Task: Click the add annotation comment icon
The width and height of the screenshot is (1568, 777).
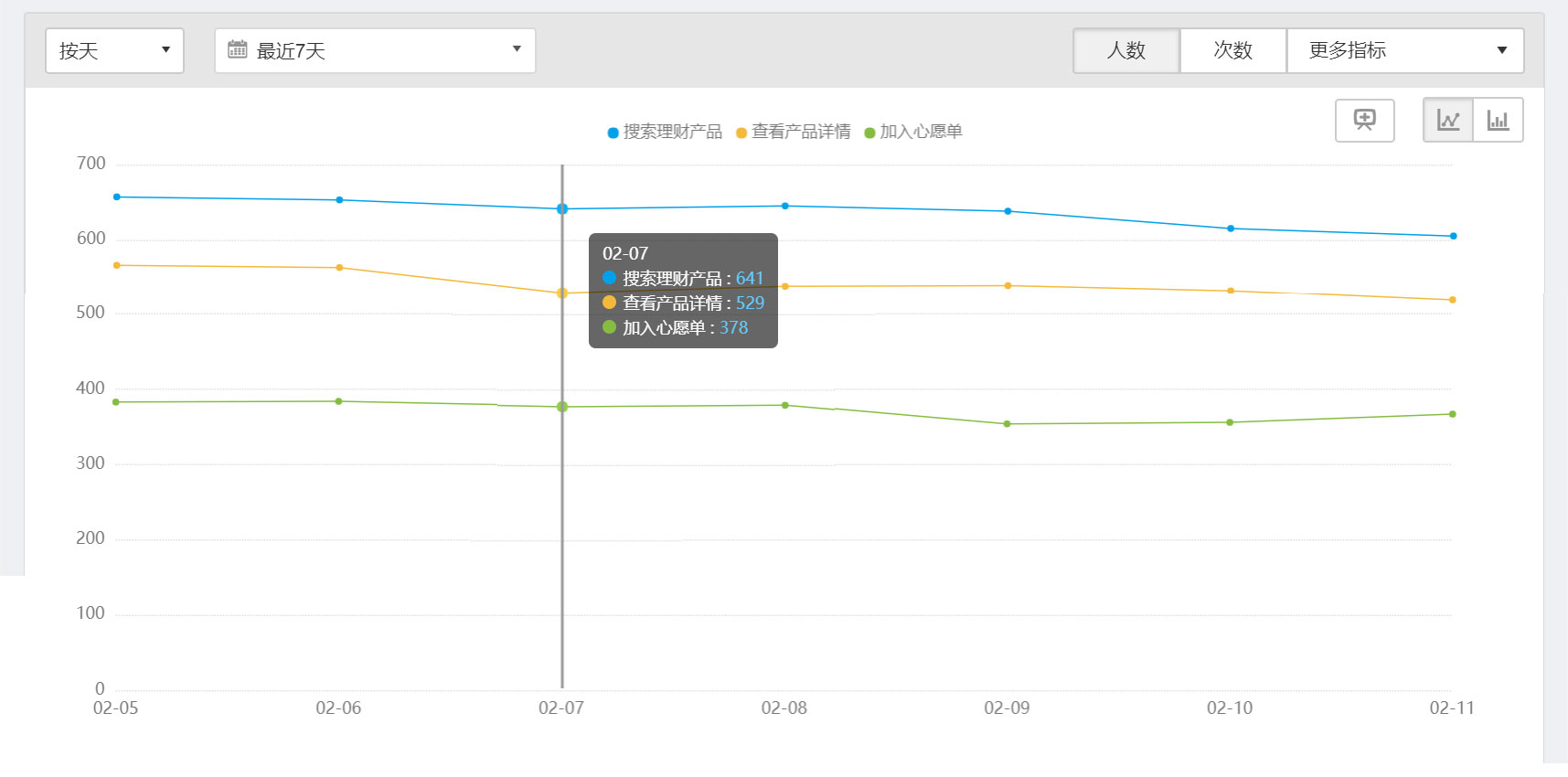Action: pos(1364,120)
